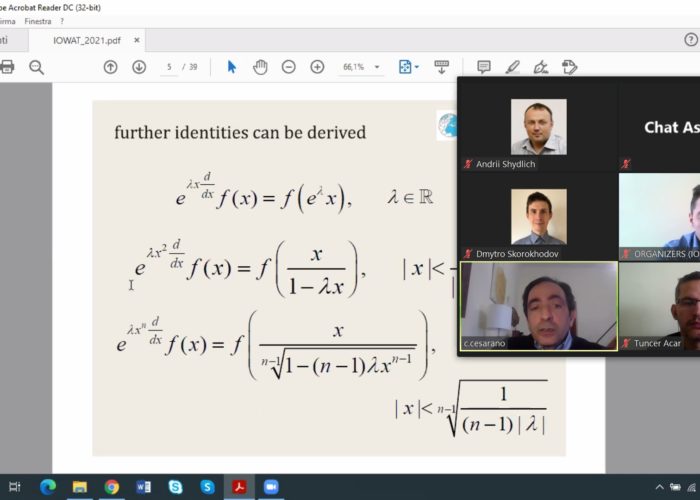Select the hand pan tool
This screenshot has width=700, height=500.
260,67
